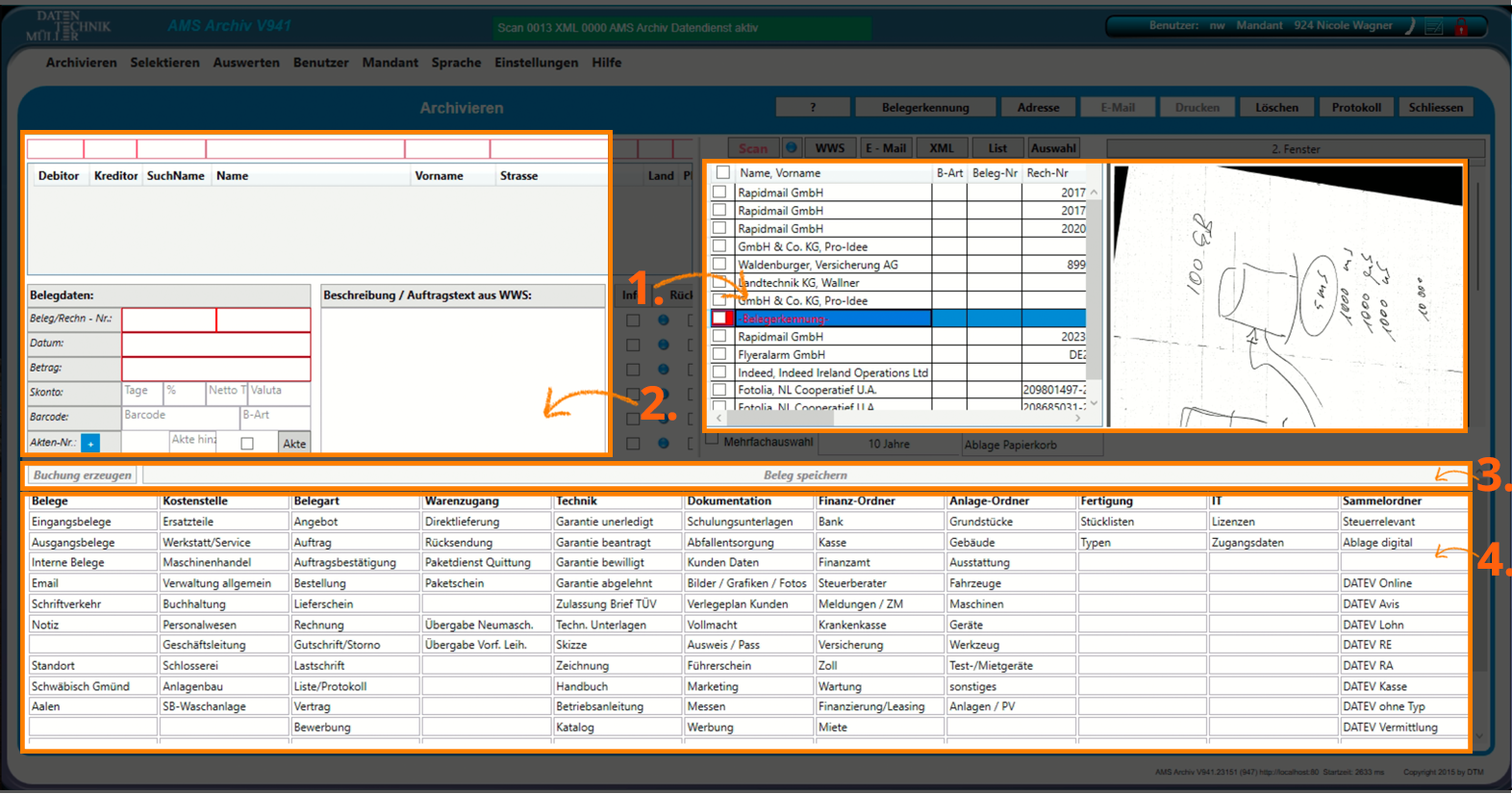The image size is (1512, 794).
Task: Open the B-Art field in Barcode row
Action: pyautogui.click(x=274, y=416)
